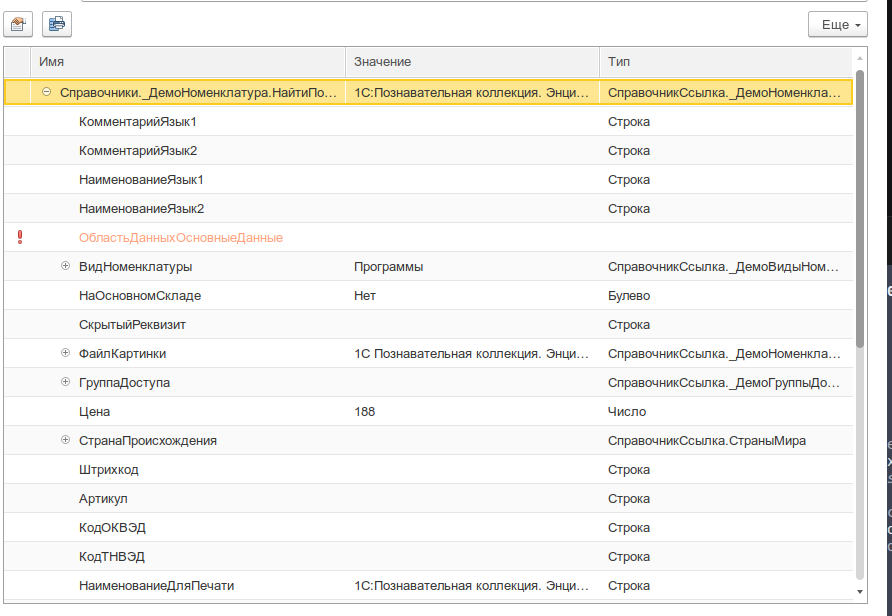Select the КодТНВЭД row
Screen dimensions: 892x616
428,557
